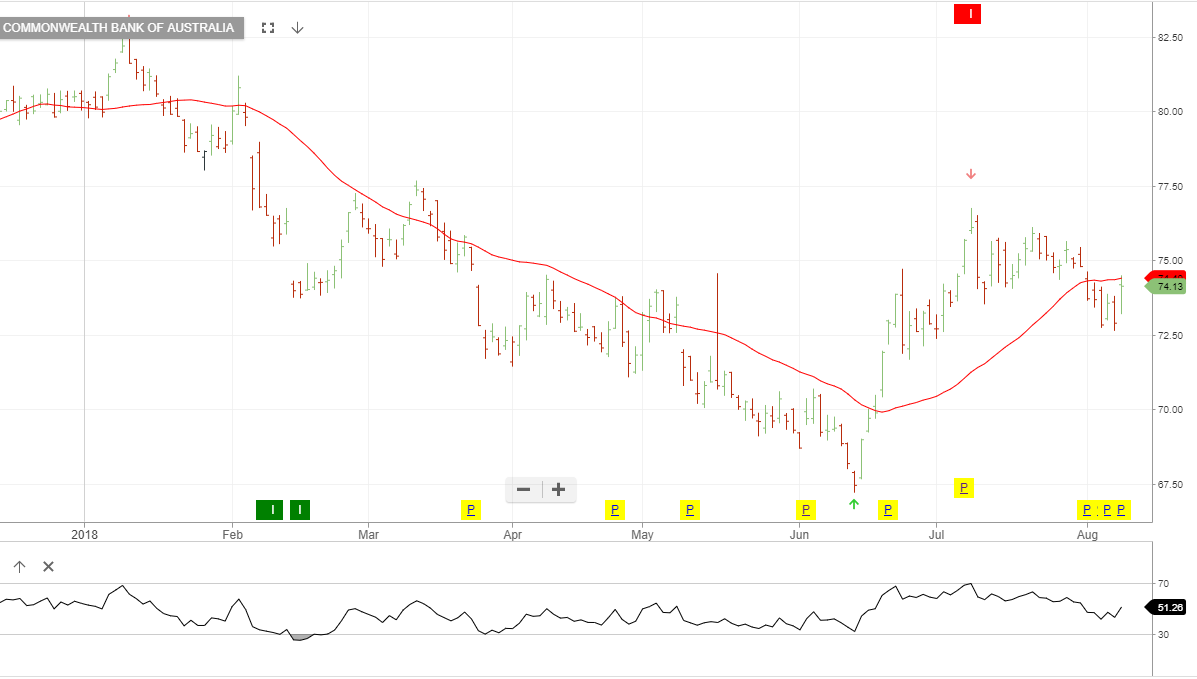The width and height of the screenshot is (1197, 679).
Task: Click the 67.50 price axis label
Action: pos(1170,484)
